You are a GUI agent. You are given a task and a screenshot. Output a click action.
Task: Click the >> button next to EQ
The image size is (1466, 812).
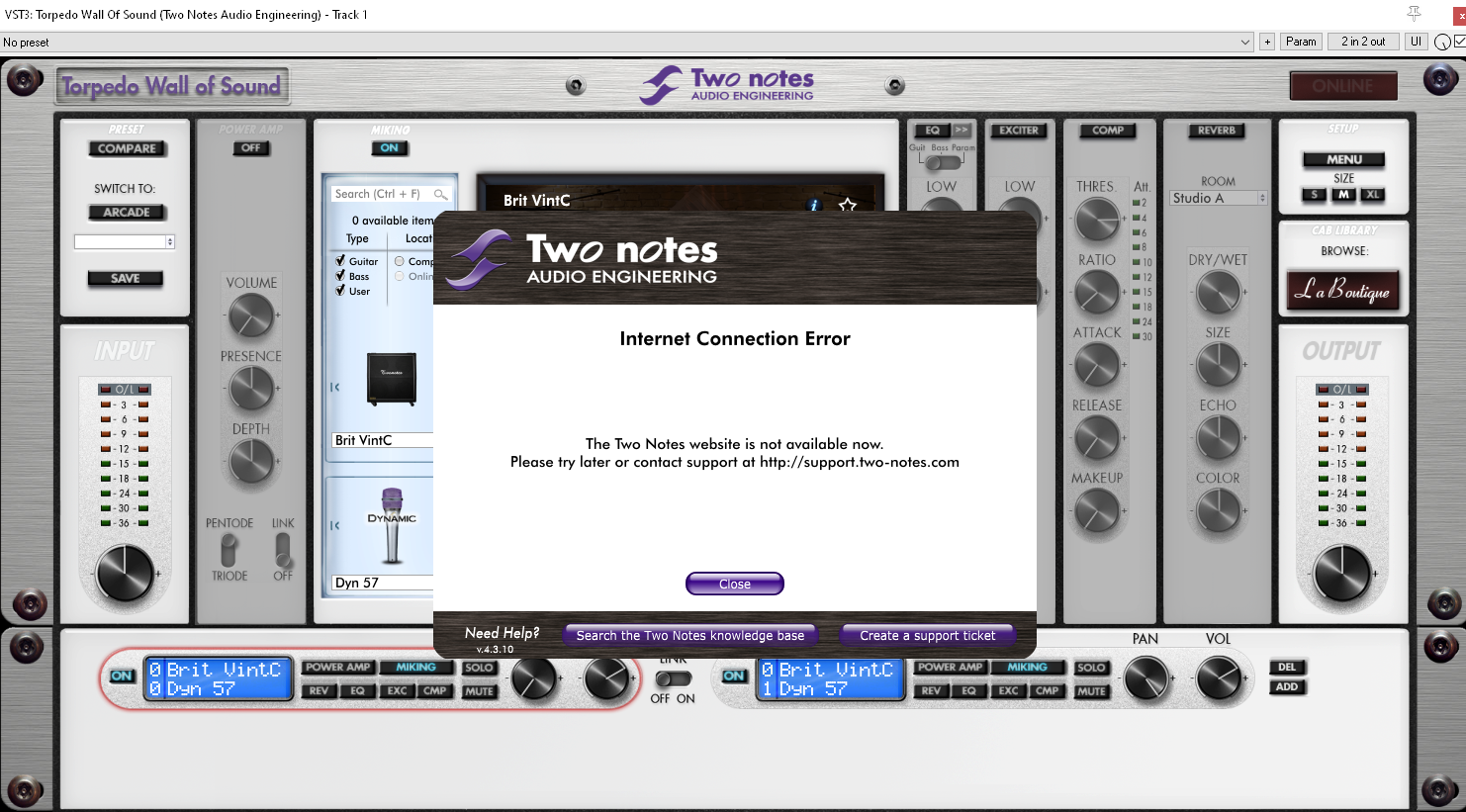coord(962,130)
